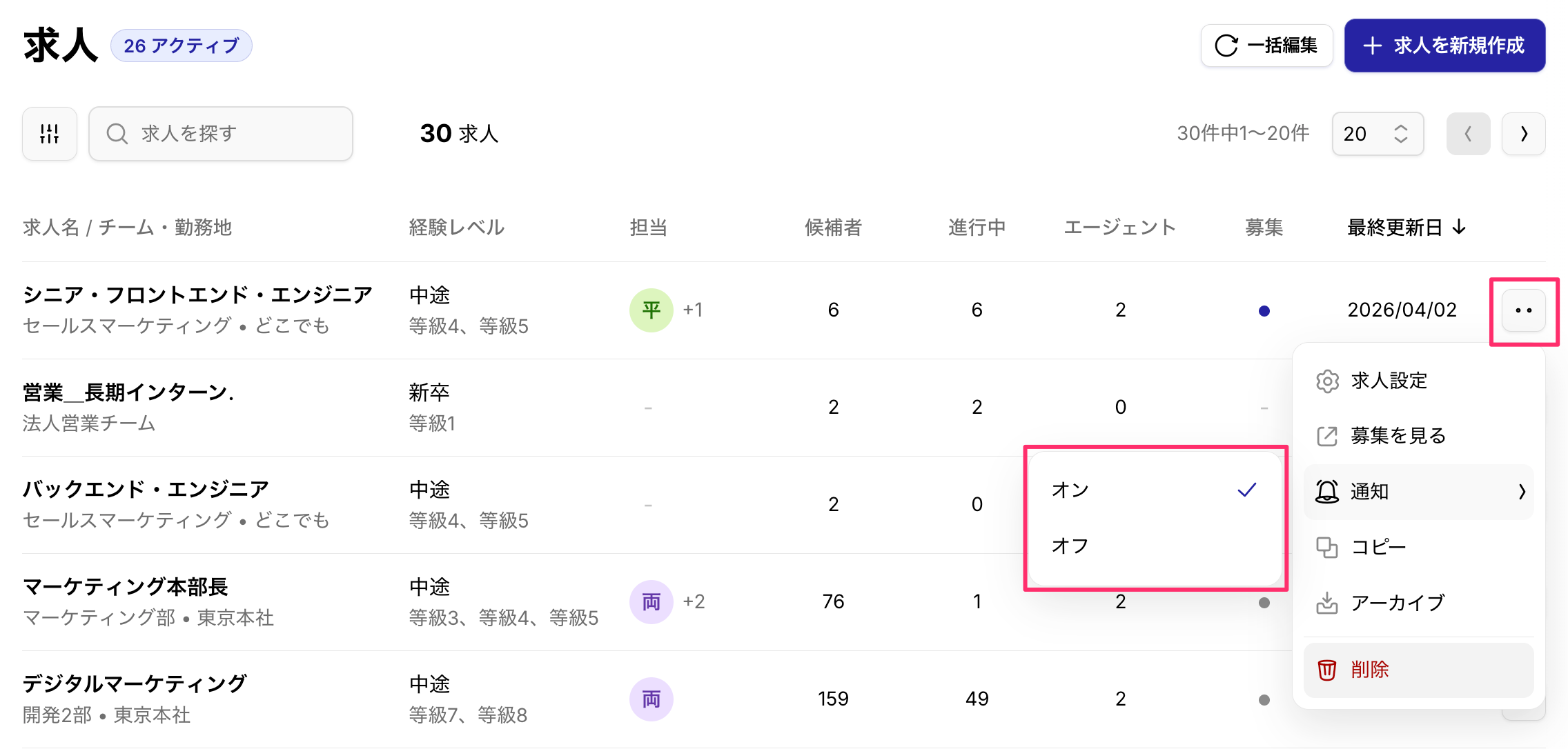
Task: Open 求人設定 from context menu
Action: [1418, 381]
